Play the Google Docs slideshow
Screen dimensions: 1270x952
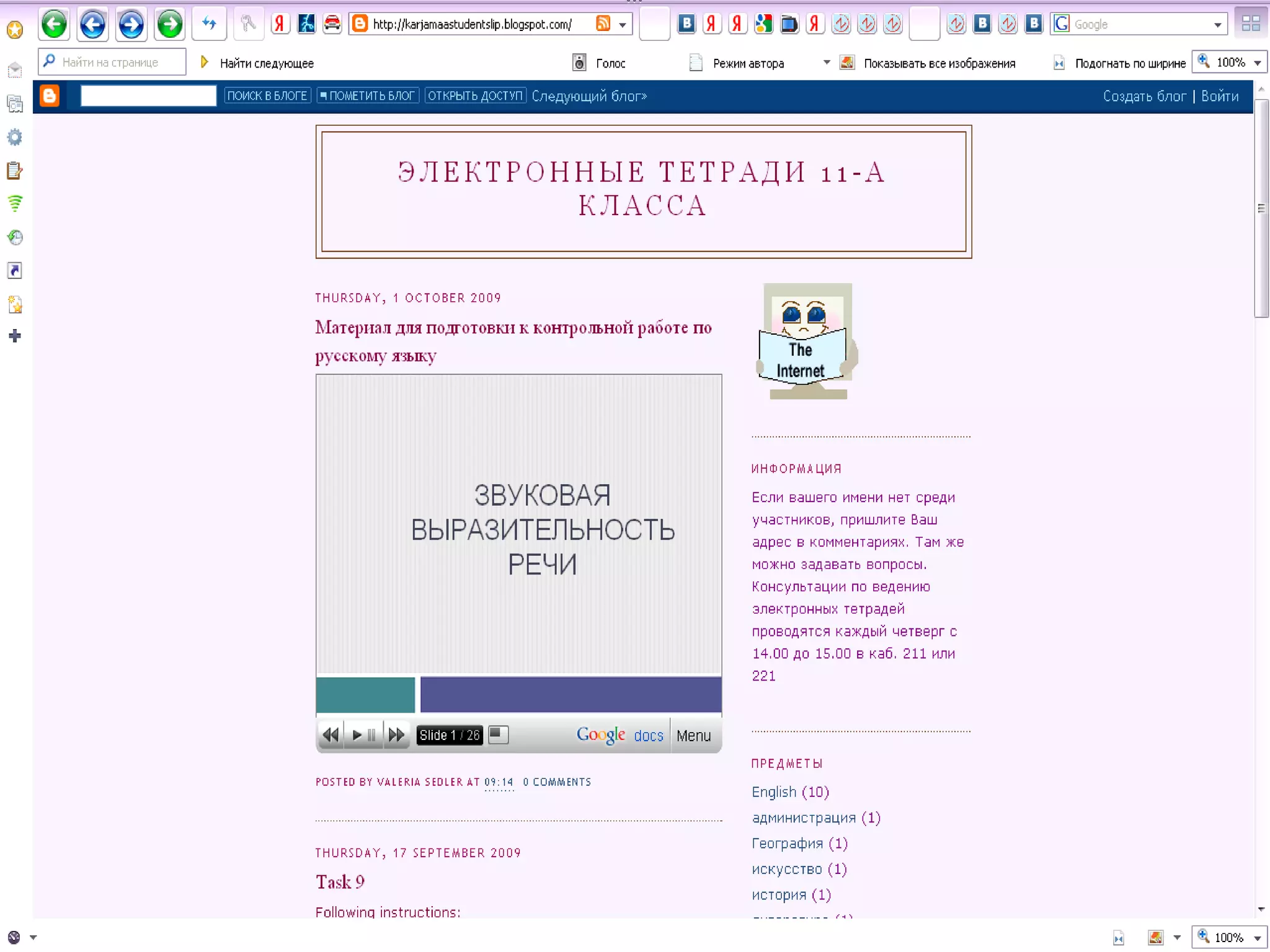[x=357, y=736]
